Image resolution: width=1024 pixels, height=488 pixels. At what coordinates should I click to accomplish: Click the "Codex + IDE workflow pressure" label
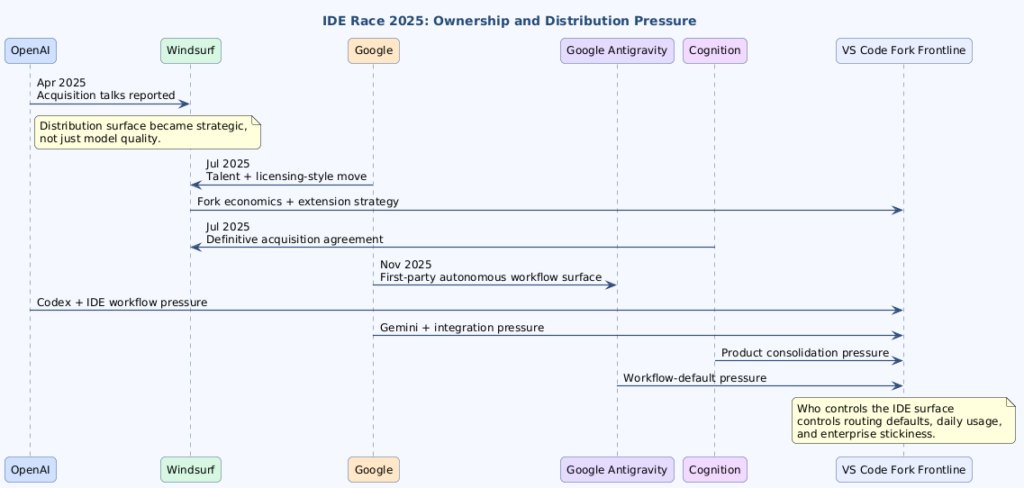tap(122, 302)
